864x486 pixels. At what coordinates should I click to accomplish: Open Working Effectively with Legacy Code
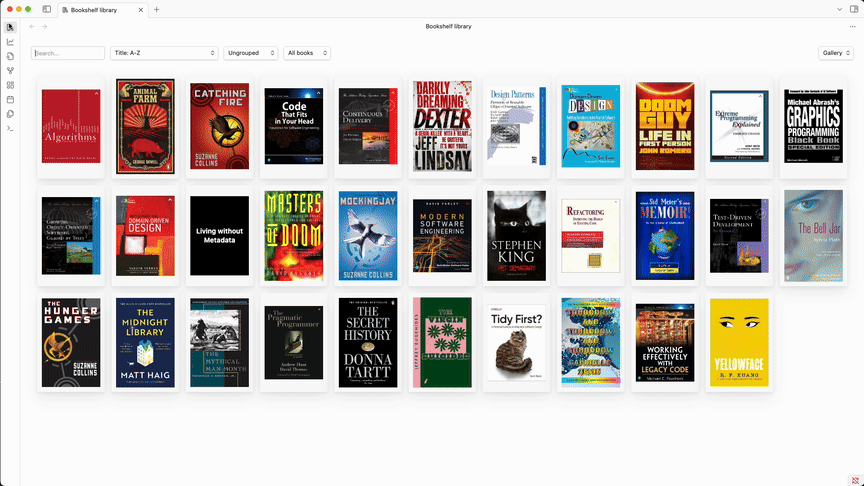665,343
